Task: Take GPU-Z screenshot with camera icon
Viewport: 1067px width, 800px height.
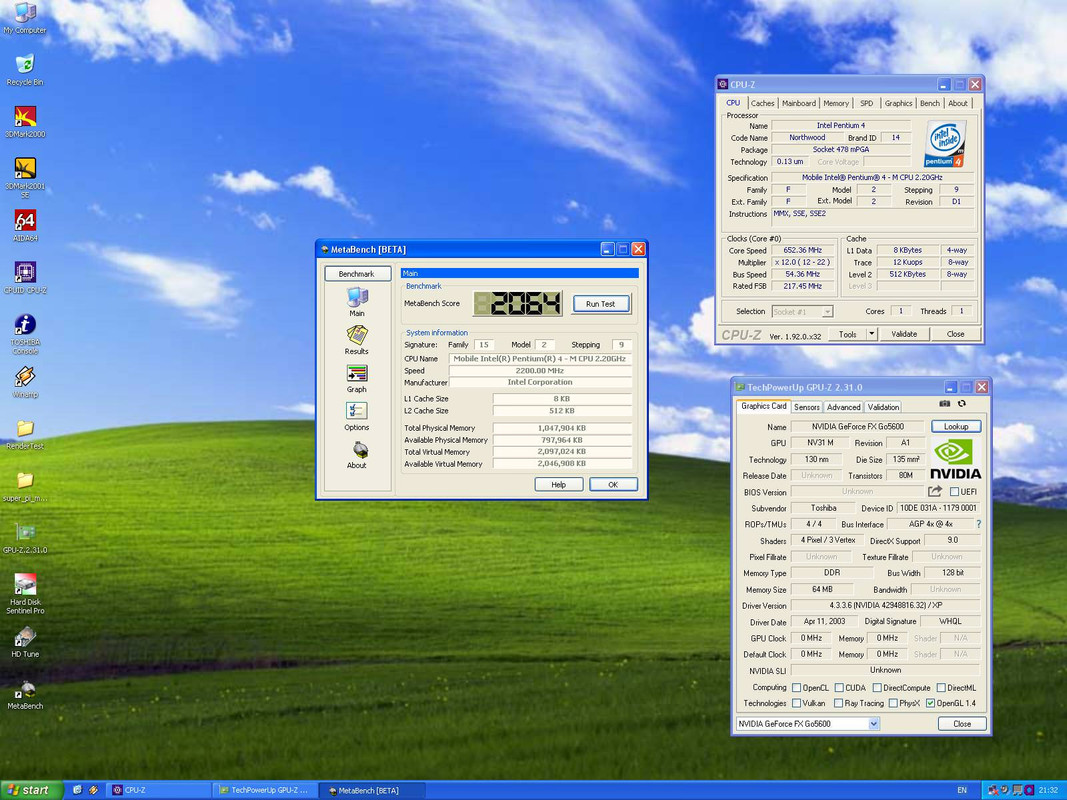Action: click(x=945, y=403)
